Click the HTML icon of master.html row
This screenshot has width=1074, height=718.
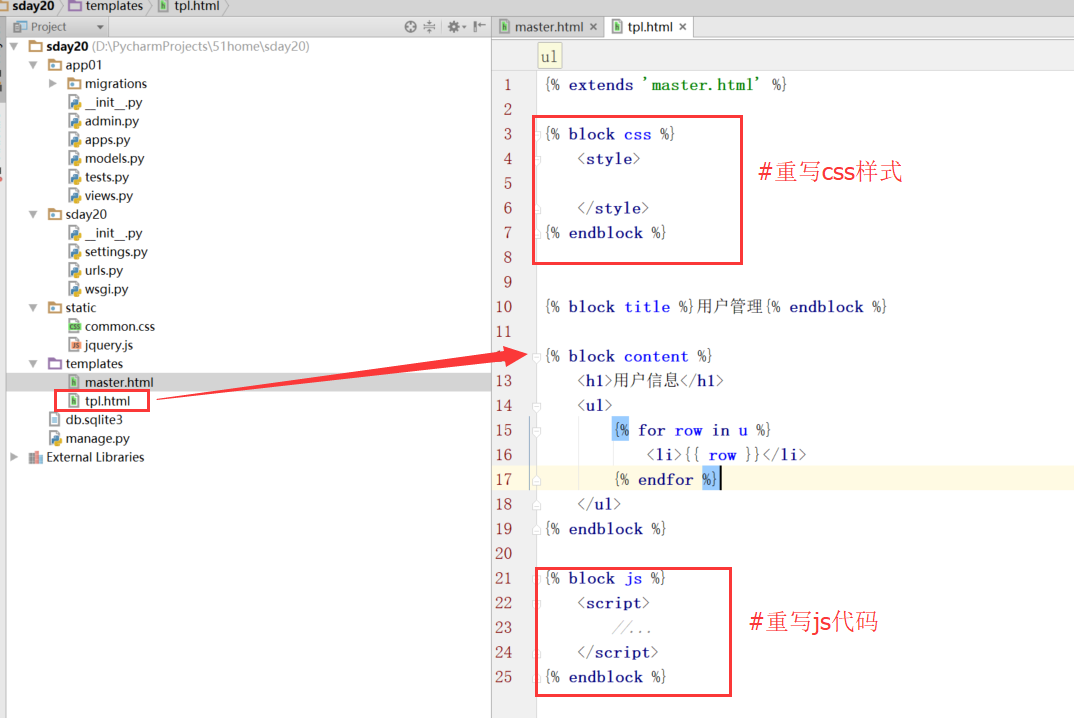[x=75, y=382]
